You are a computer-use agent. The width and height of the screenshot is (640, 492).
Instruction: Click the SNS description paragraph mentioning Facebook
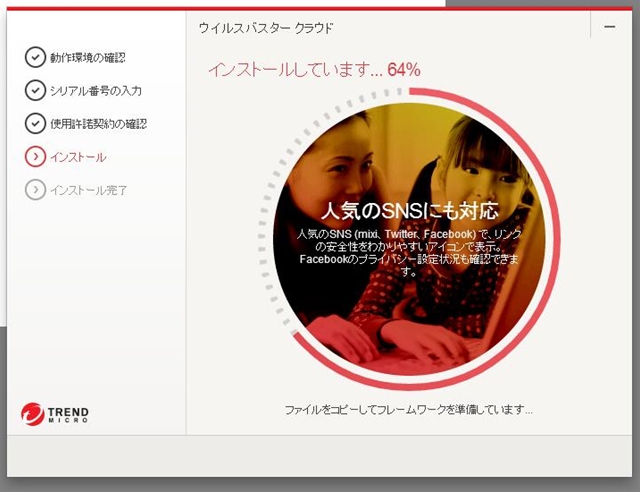[x=409, y=252]
